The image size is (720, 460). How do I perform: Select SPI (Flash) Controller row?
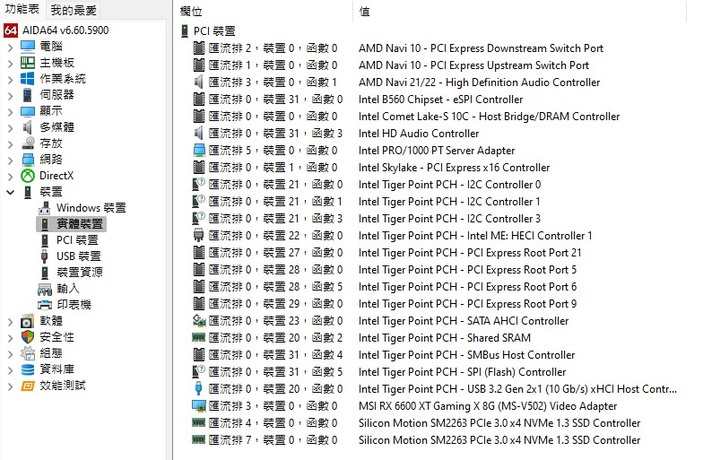[x=379, y=372]
